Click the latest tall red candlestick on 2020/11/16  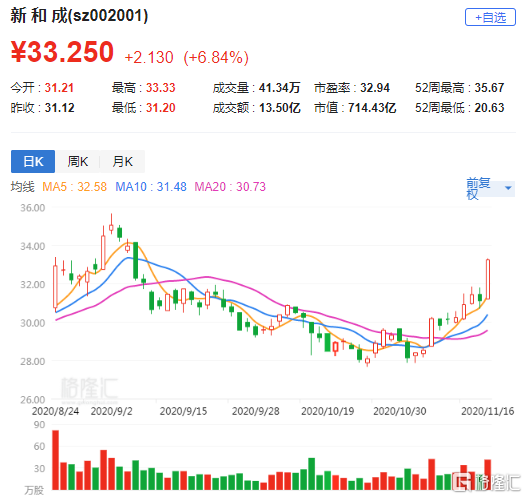488,279
